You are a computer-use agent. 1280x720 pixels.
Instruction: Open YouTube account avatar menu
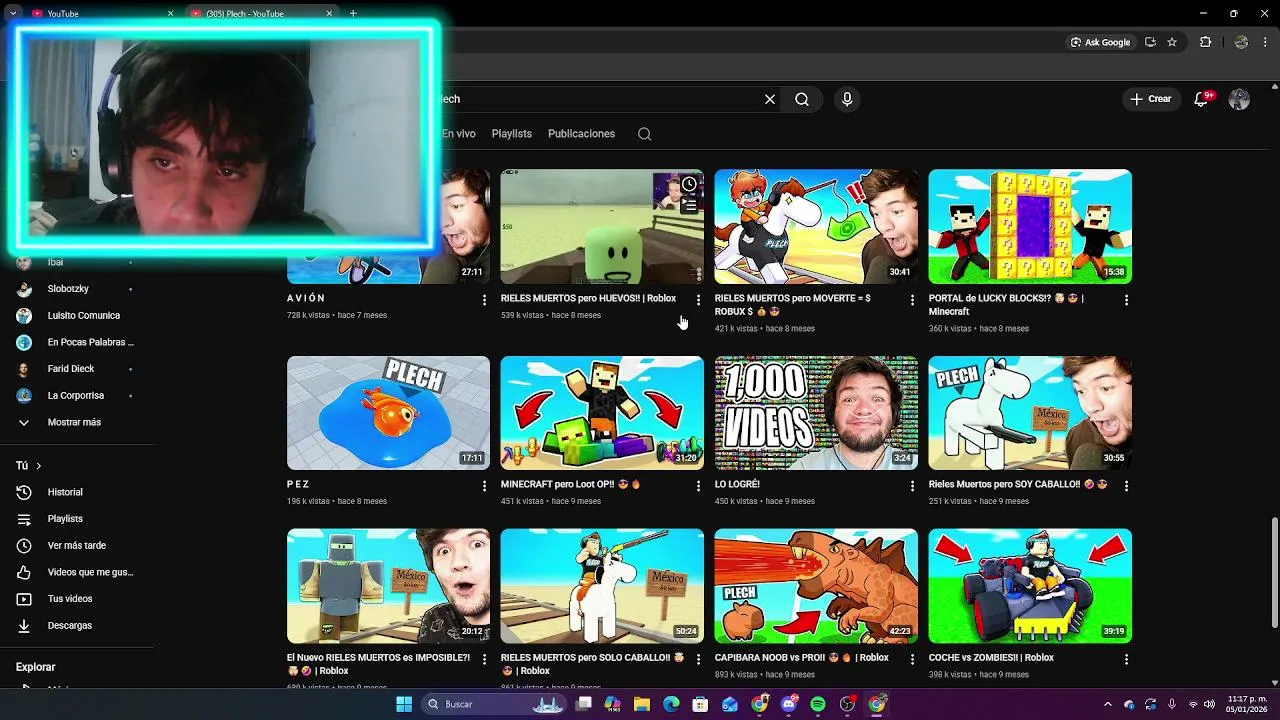(x=1239, y=99)
